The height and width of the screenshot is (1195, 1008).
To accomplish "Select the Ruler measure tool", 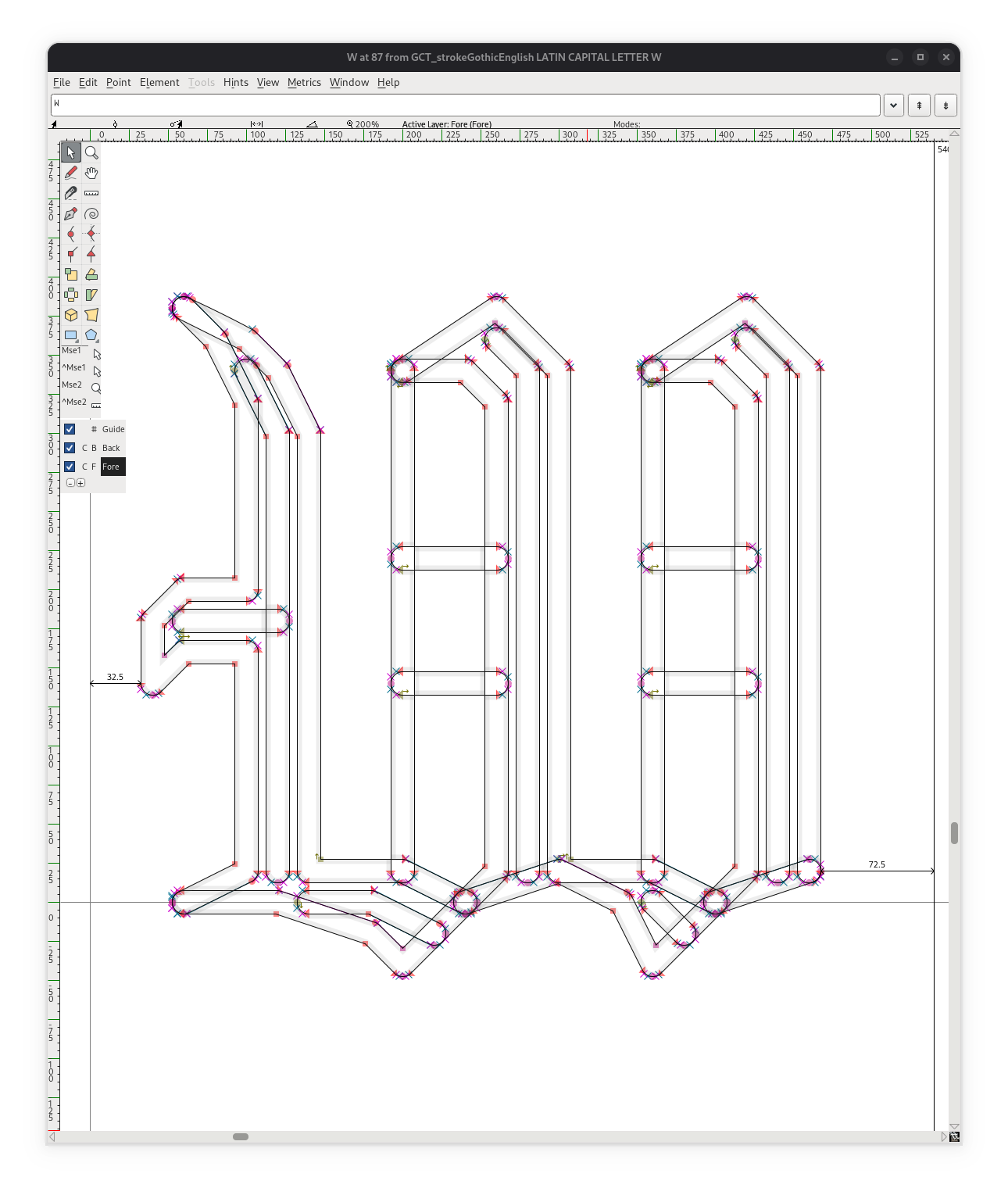I will click(91, 193).
